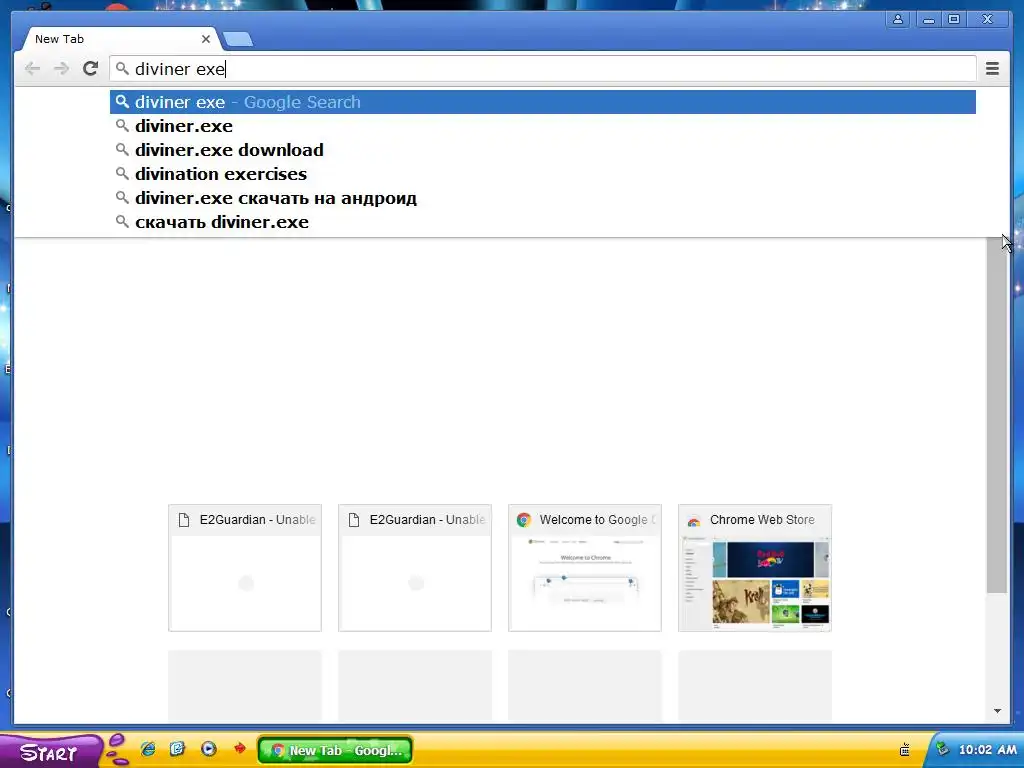
Task: Choose the 'diviner.exe' suggestion
Action: tap(543, 126)
